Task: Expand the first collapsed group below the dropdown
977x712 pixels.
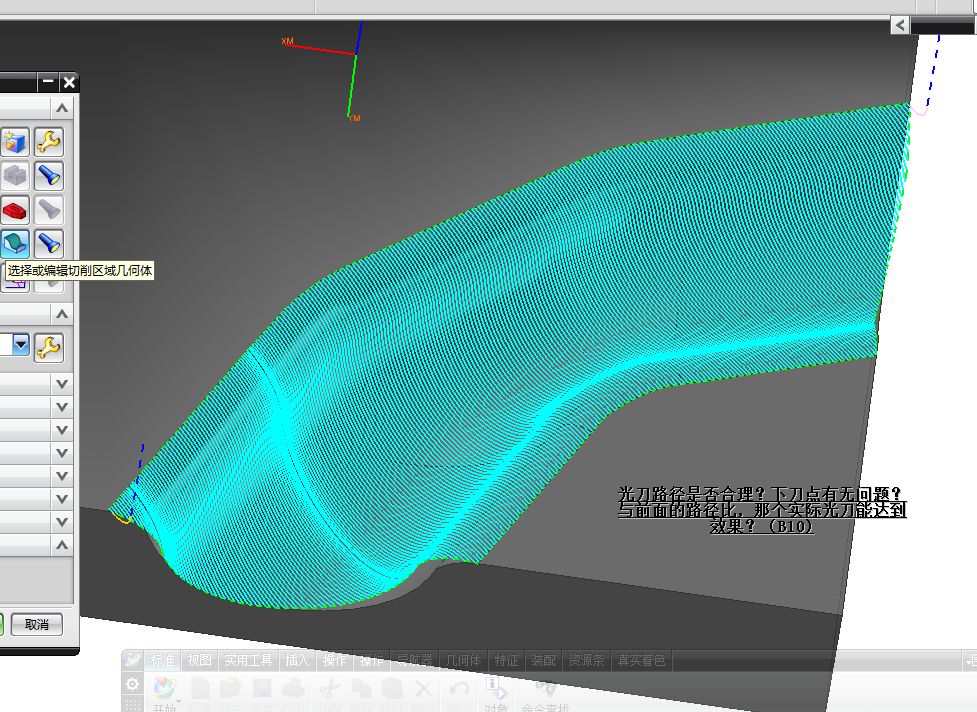Action: (62, 384)
